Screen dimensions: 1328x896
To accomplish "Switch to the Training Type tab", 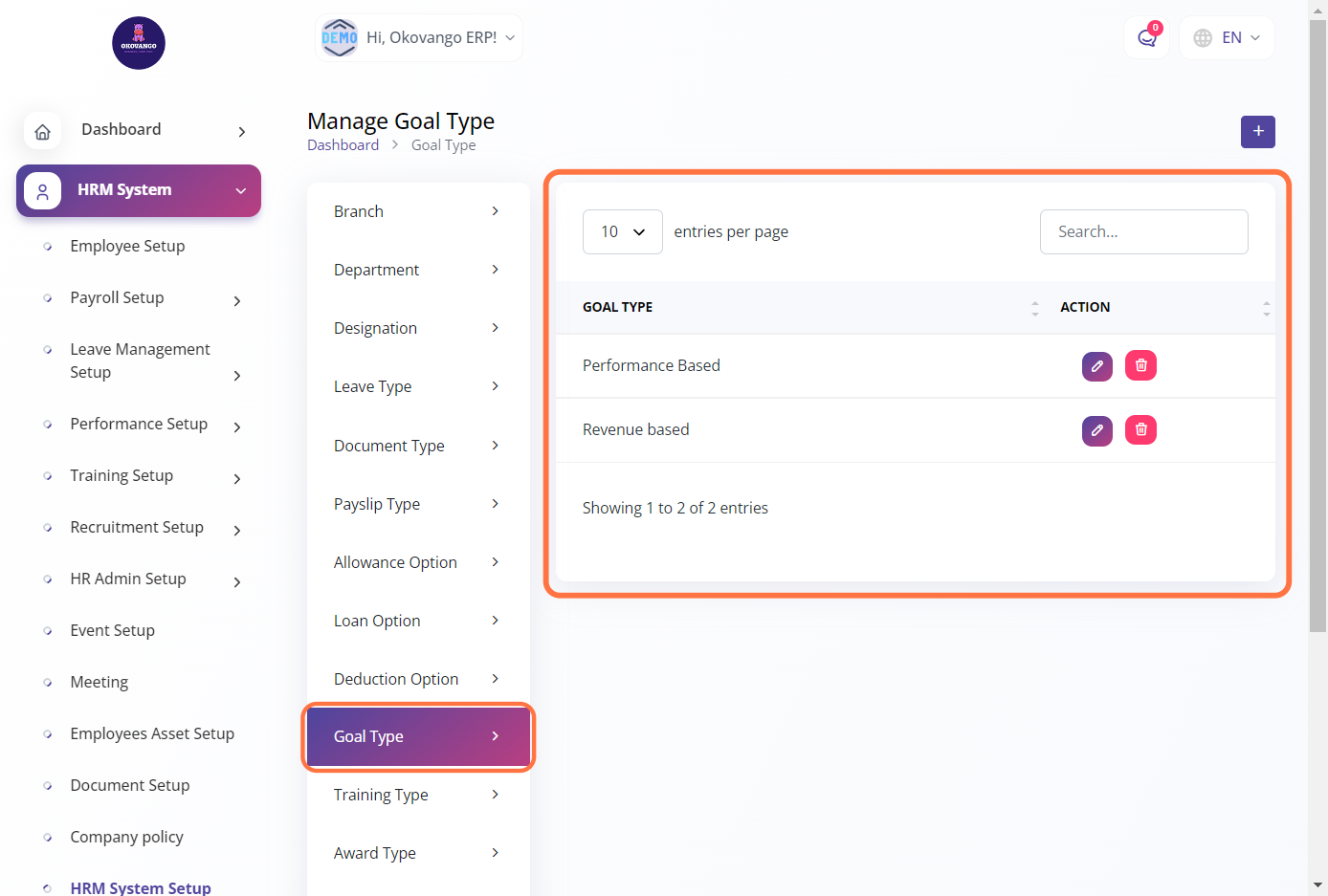I will 417,795.
